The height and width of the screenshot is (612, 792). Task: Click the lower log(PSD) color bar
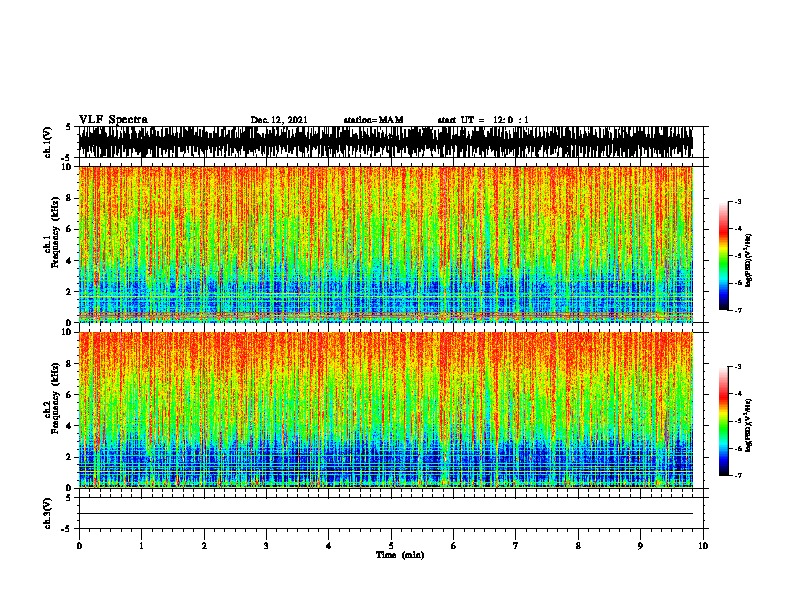[x=724, y=421]
